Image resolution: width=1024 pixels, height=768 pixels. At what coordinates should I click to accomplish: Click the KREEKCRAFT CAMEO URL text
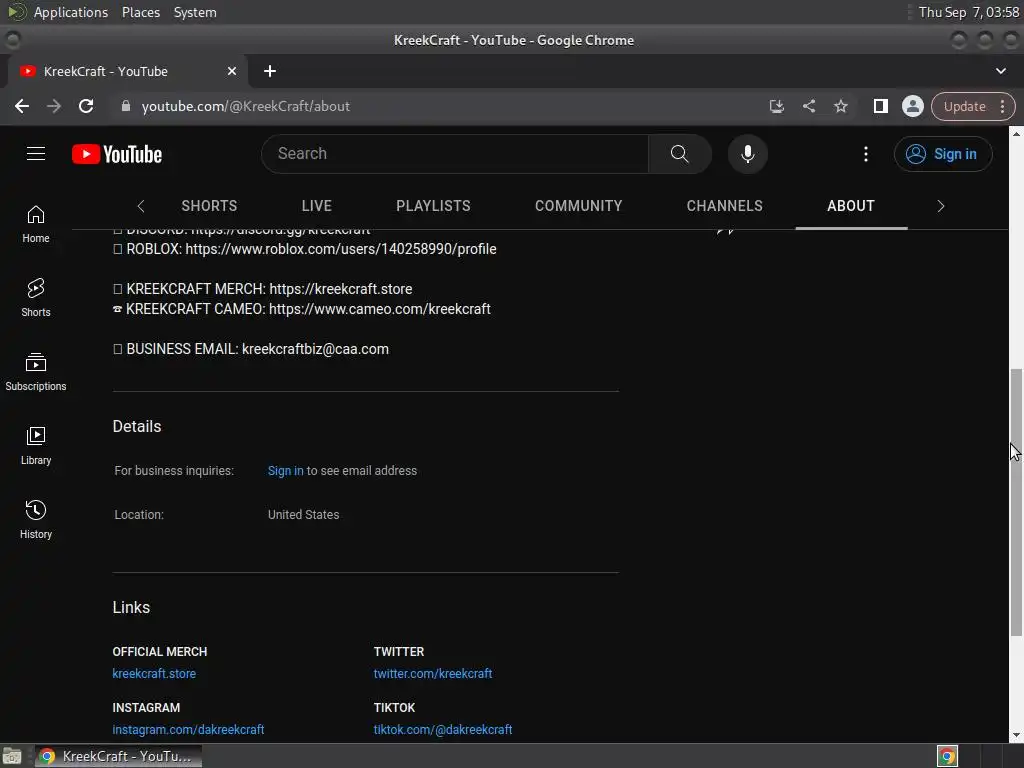pyautogui.click(x=379, y=309)
